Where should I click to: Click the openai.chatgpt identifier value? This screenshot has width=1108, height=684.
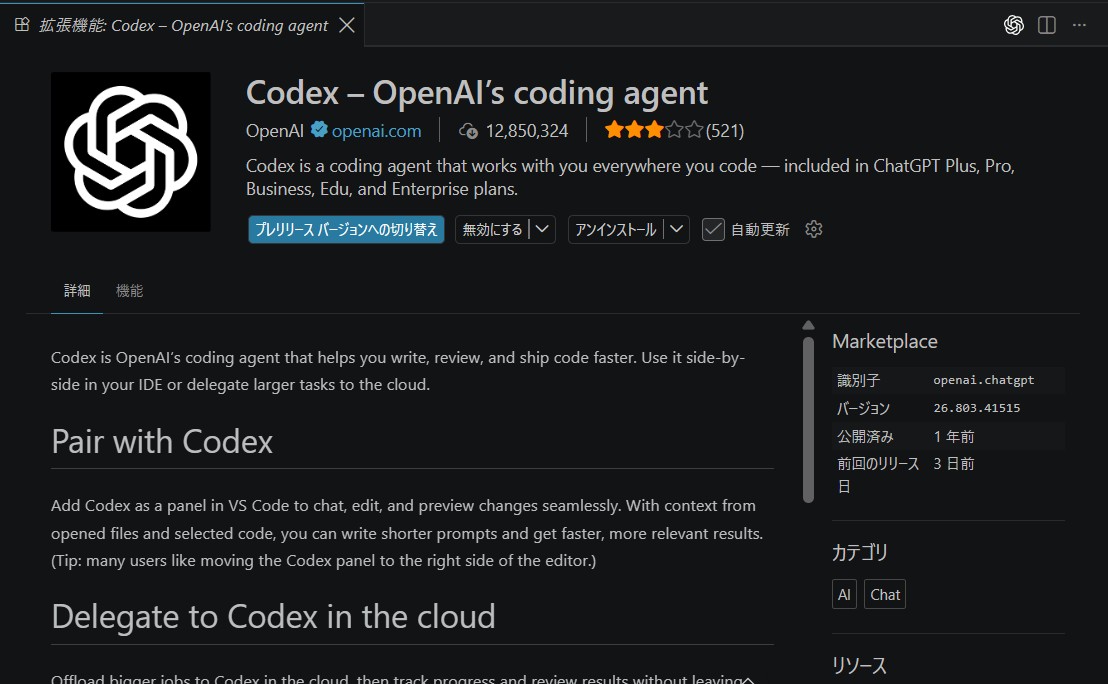984,380
